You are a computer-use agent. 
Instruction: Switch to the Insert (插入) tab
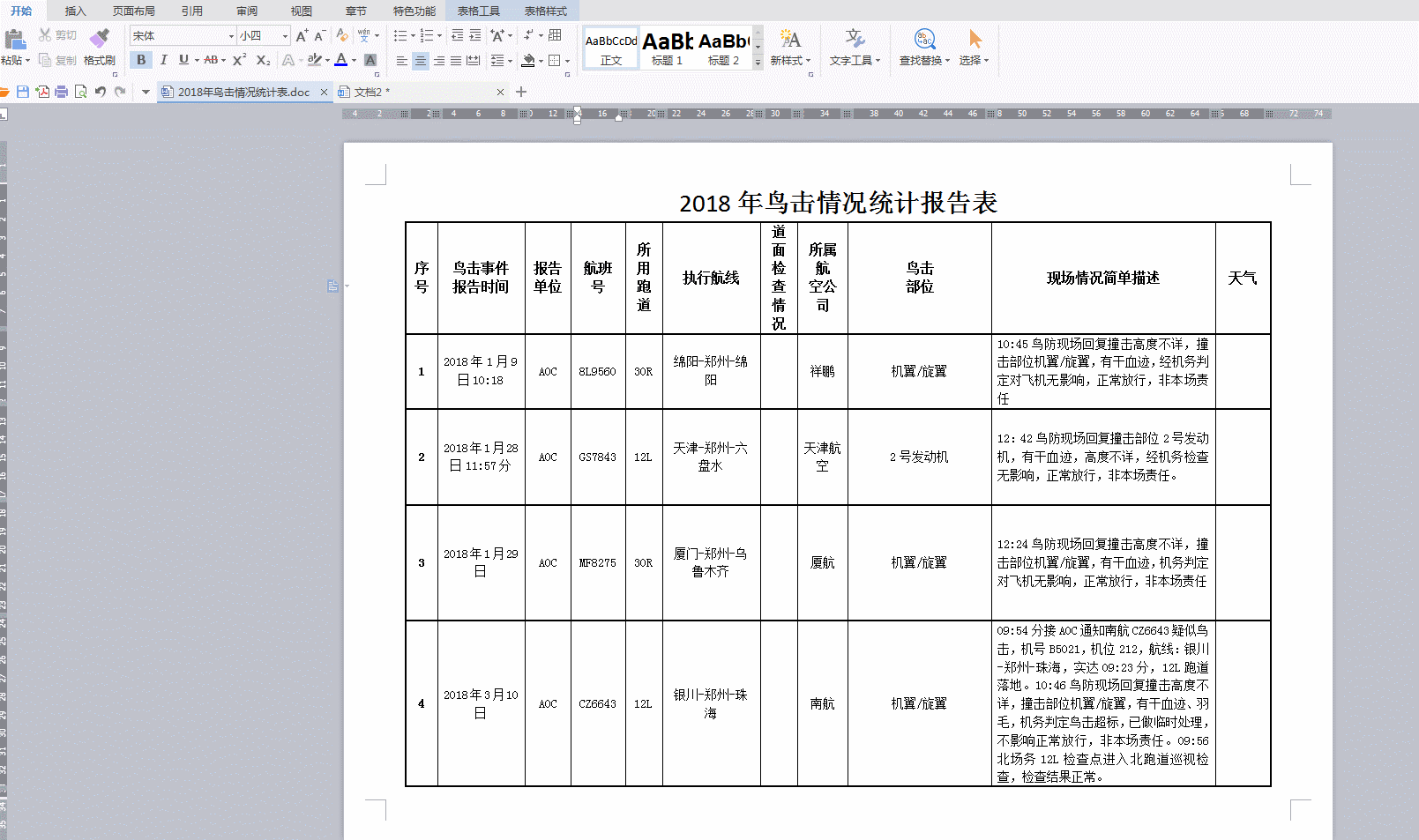click(75, 11)
